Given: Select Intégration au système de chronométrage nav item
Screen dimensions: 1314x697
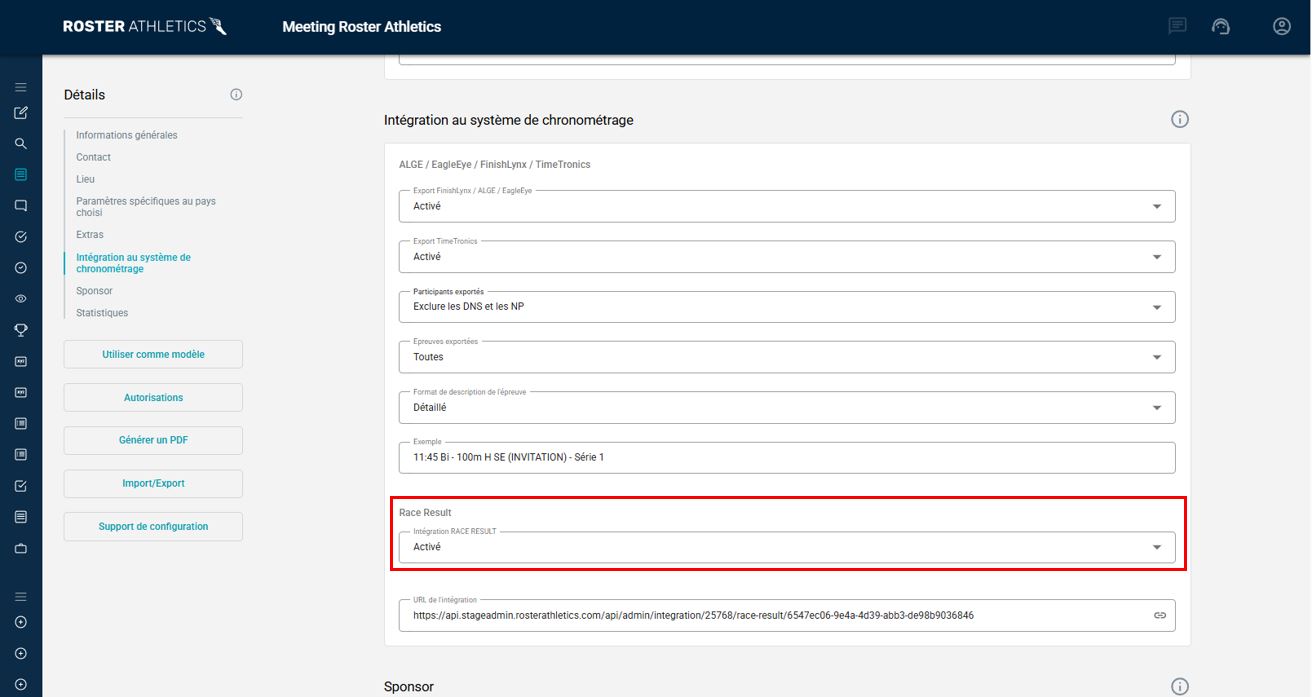Looking at the screenshot, I should tap(133, 263).
